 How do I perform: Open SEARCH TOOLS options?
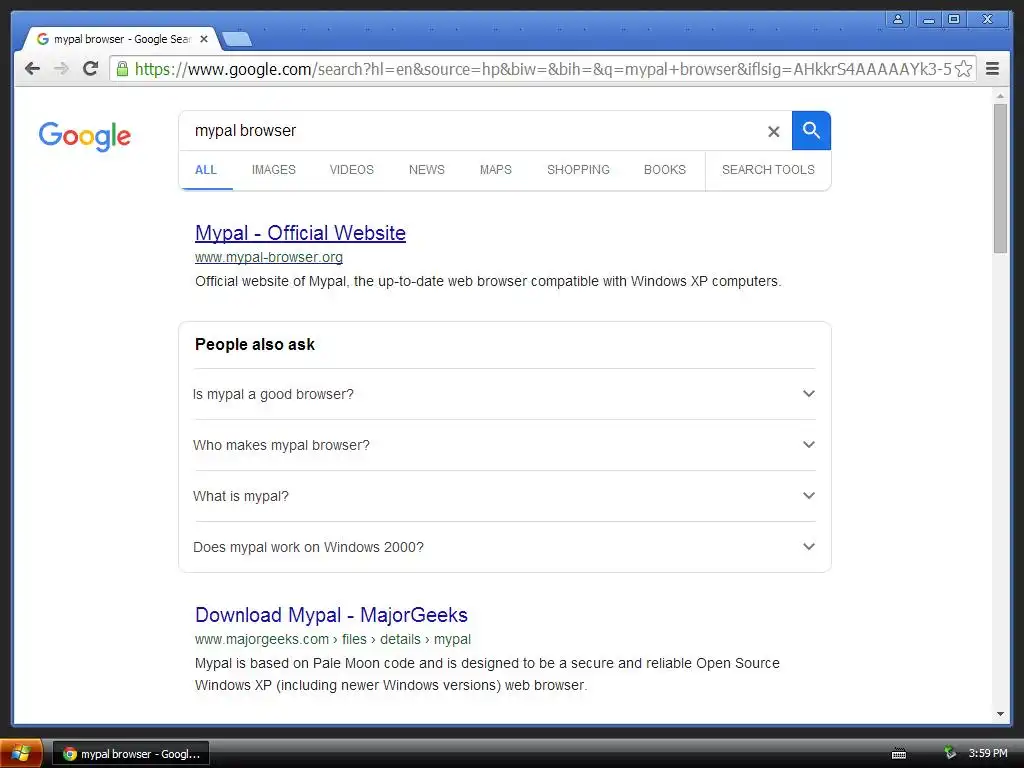coord(768,170)
